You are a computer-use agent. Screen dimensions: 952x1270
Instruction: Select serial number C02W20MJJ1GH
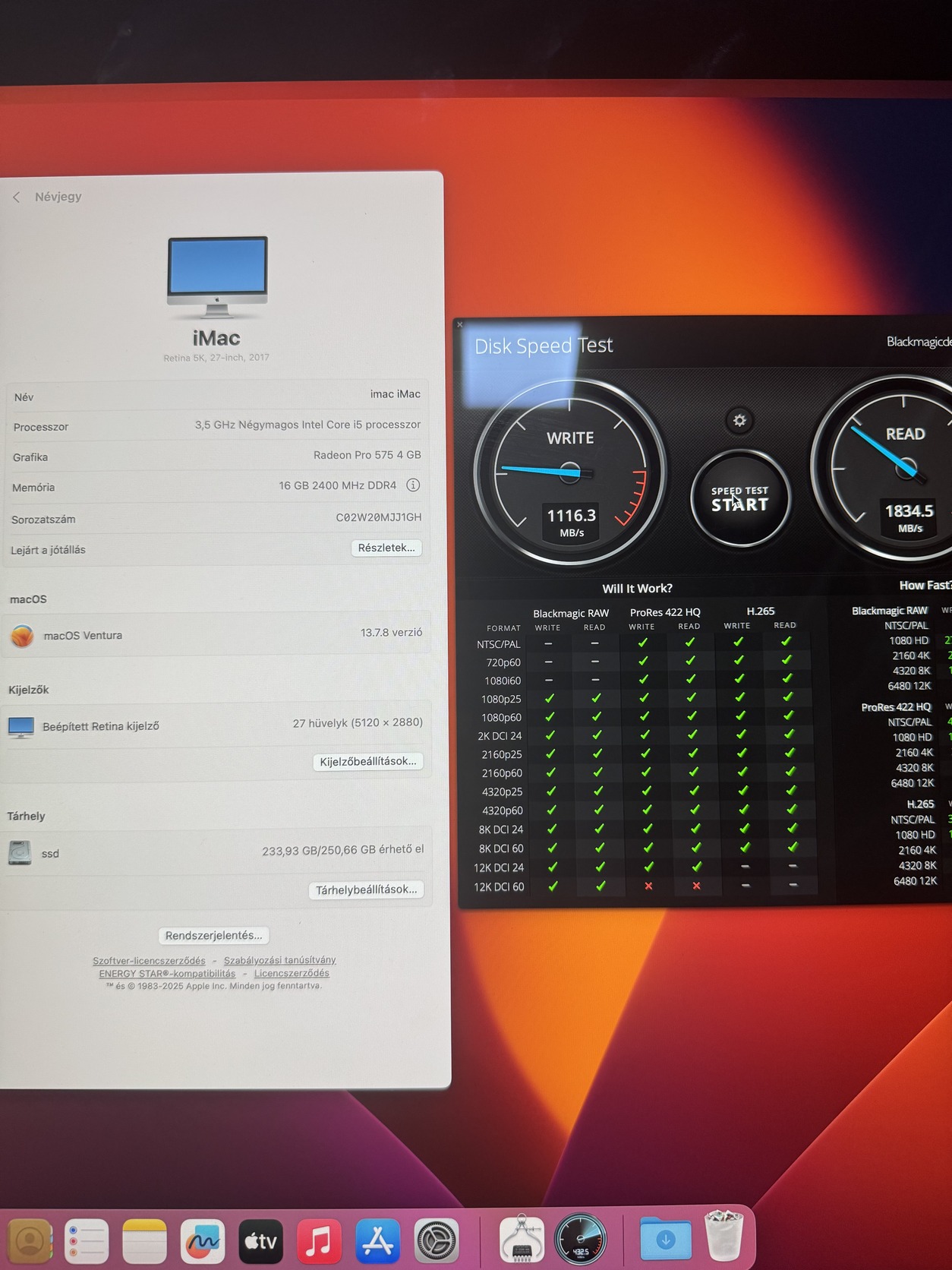379,517
